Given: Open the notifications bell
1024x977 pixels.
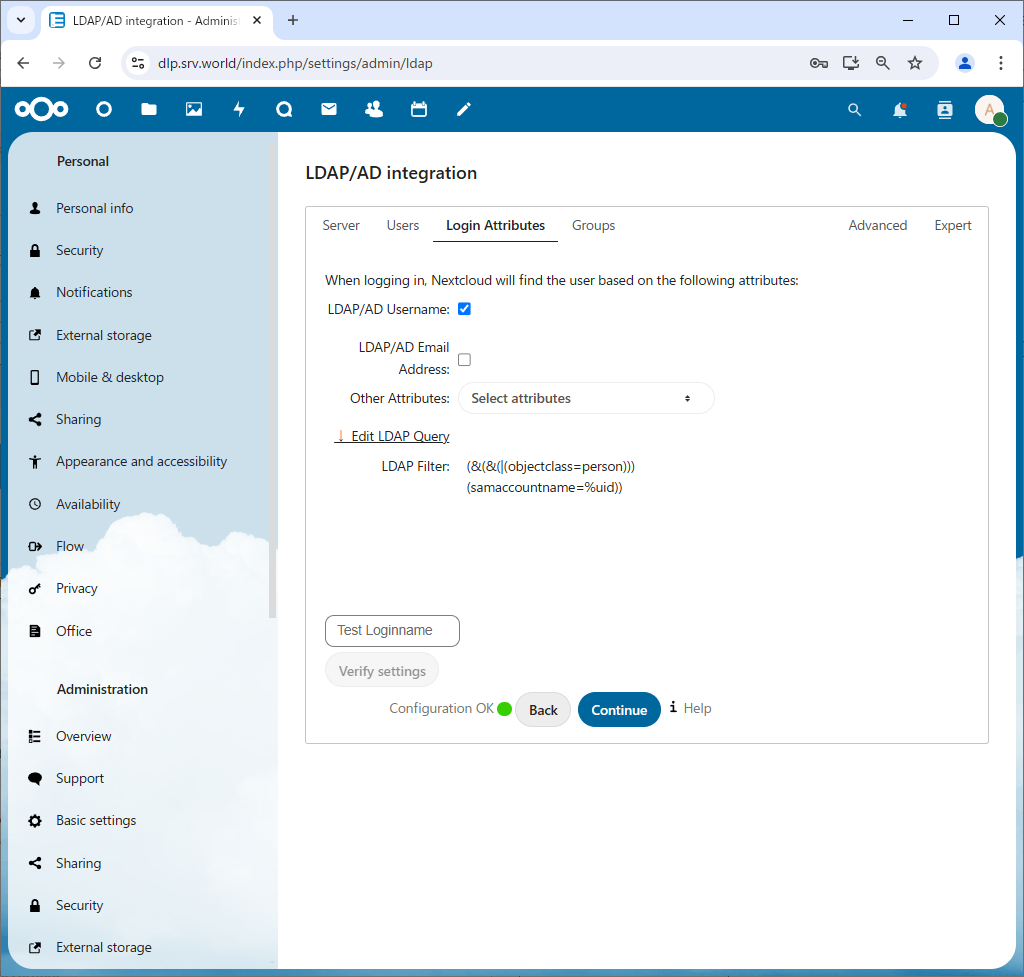Looking at the screenshot, I should pos(900,110).
